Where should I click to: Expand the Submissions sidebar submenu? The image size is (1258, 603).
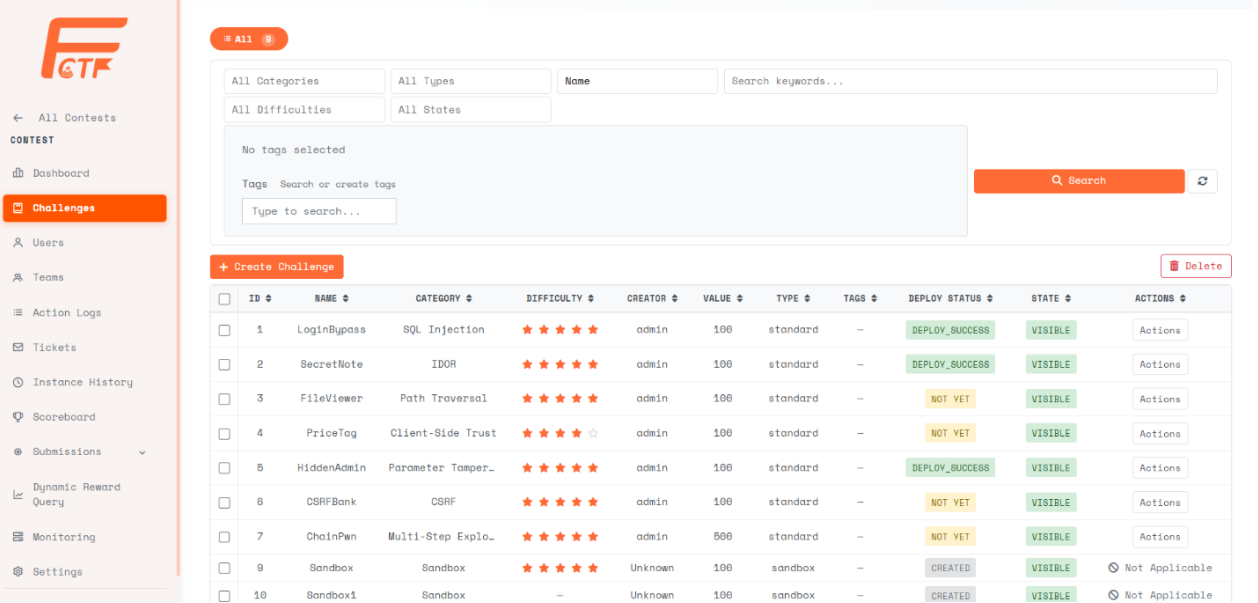click(x=142, y=452)
